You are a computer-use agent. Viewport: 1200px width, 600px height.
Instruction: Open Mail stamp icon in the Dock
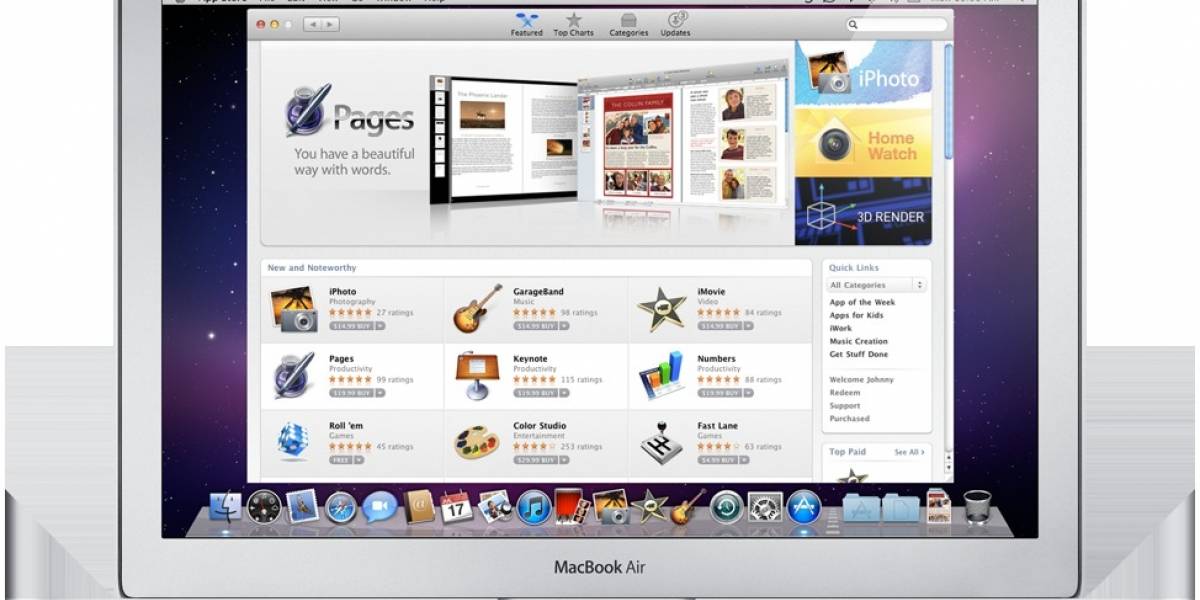pos(302,506)
